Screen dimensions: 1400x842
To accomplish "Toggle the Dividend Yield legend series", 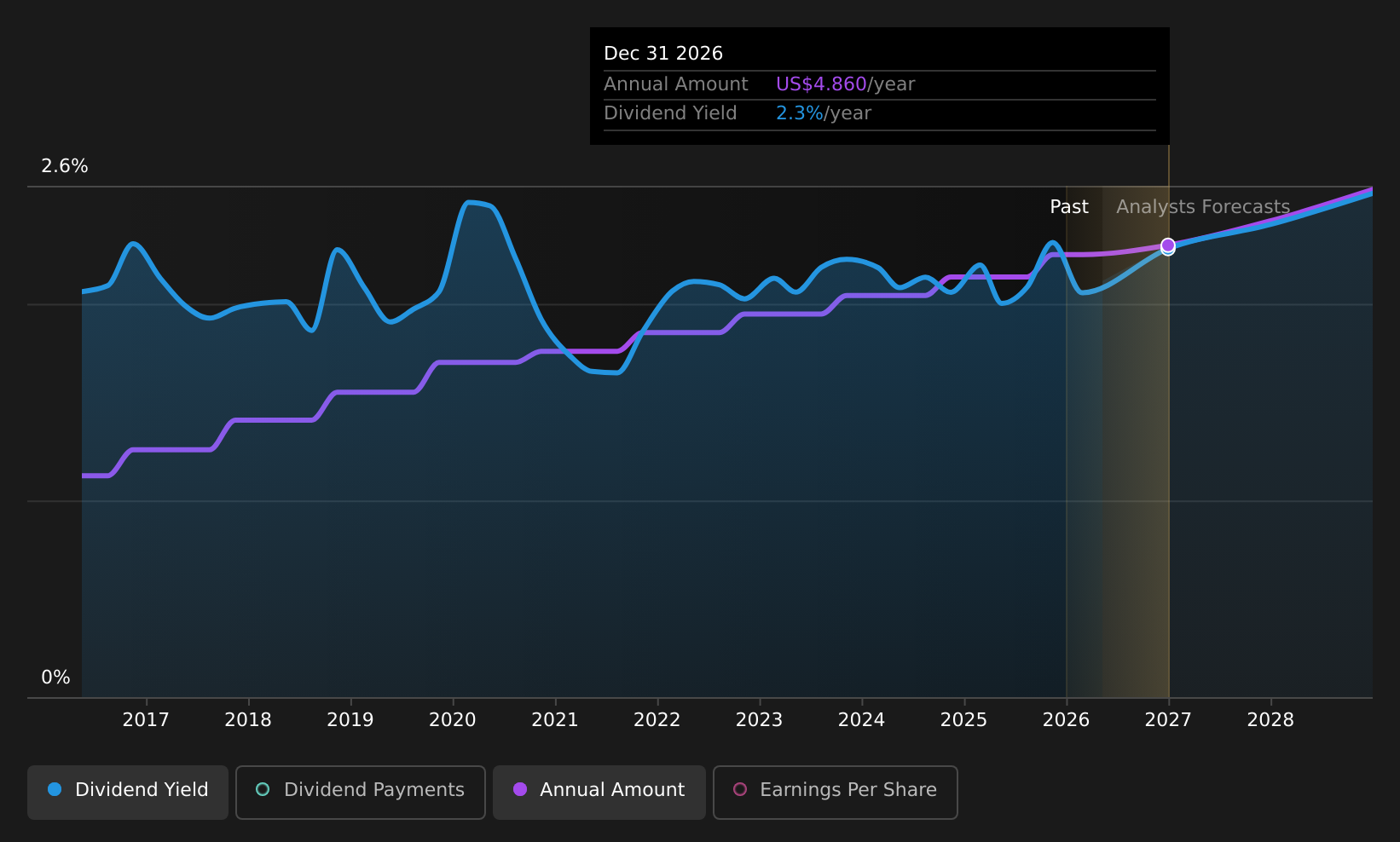I will click(128, 792).
